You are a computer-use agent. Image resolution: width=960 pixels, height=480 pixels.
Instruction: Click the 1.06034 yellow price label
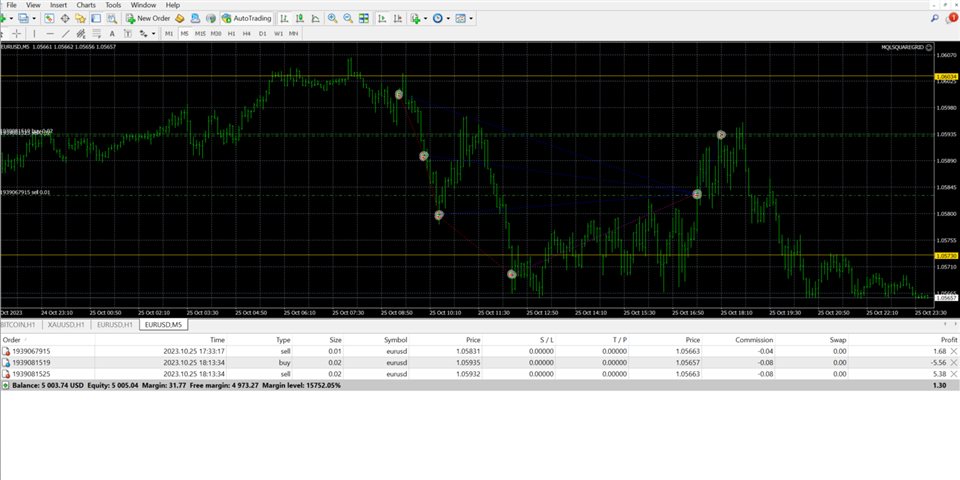(x=946, y=77)
